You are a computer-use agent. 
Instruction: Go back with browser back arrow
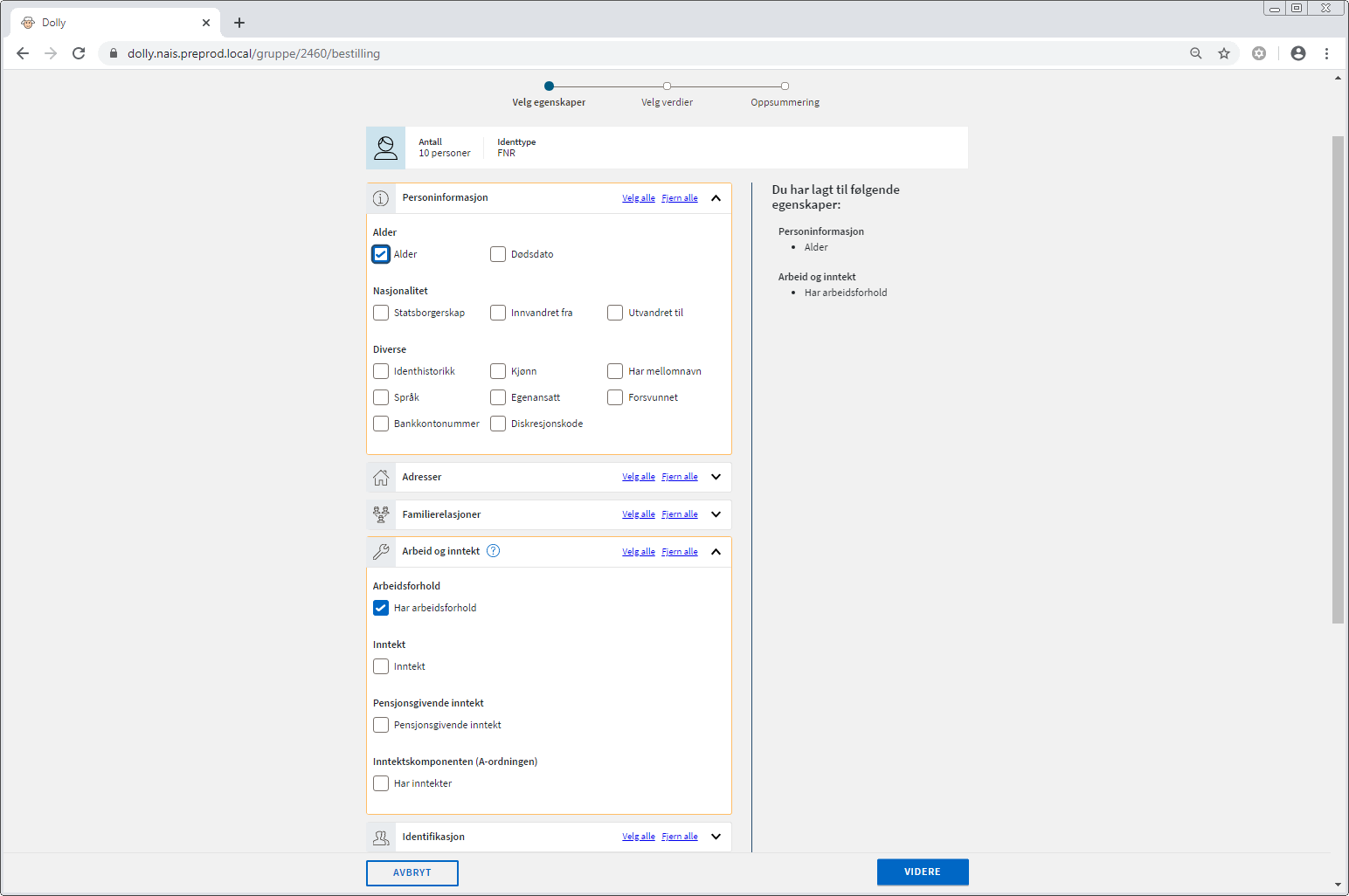click(23, 53)
